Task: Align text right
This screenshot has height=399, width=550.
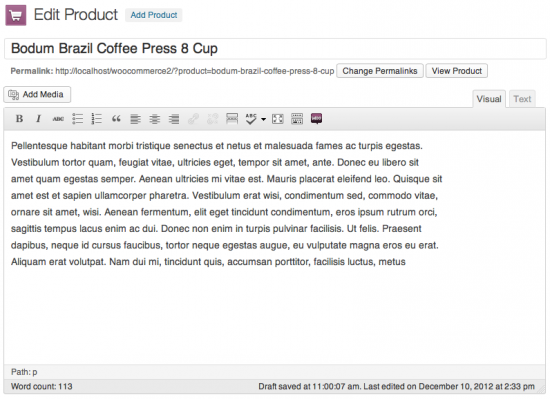Action: pyautogui.click(x=174, y=119)
